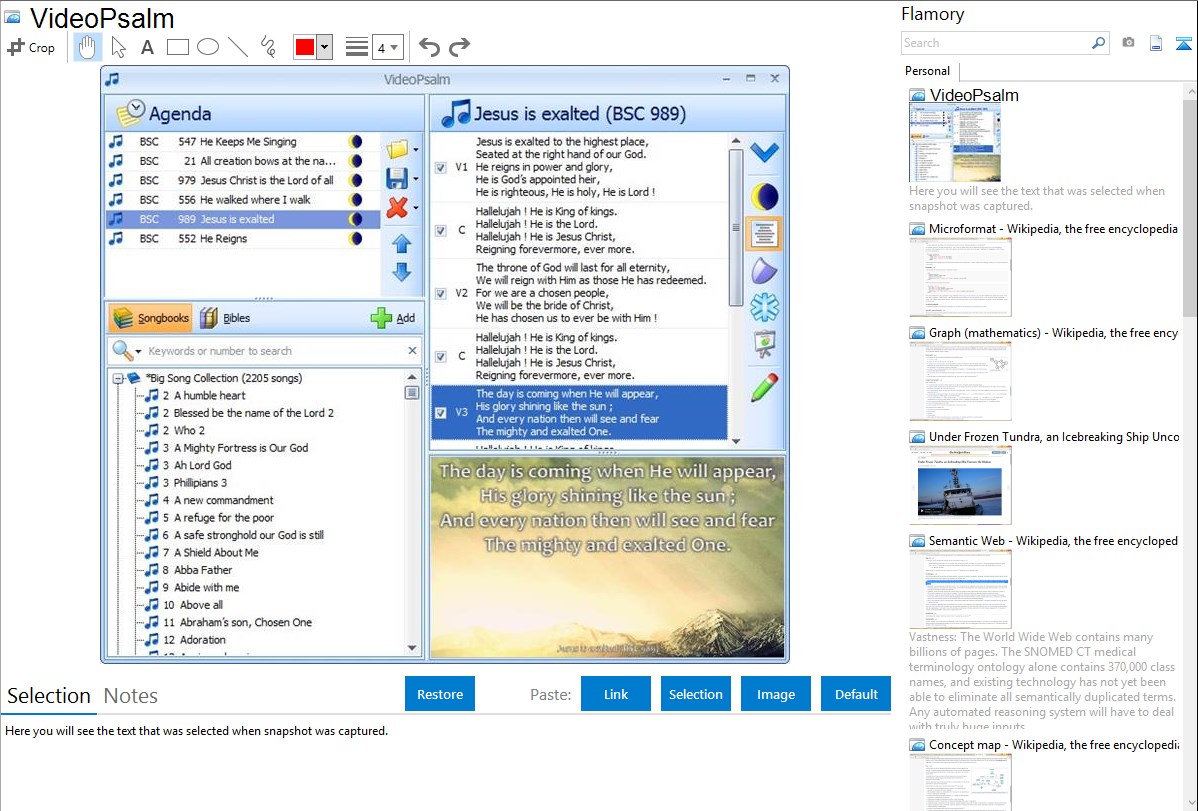This screenshot has width=1198, height=811.
Task: Activate the hand pan tool
Action: [87, 47]
